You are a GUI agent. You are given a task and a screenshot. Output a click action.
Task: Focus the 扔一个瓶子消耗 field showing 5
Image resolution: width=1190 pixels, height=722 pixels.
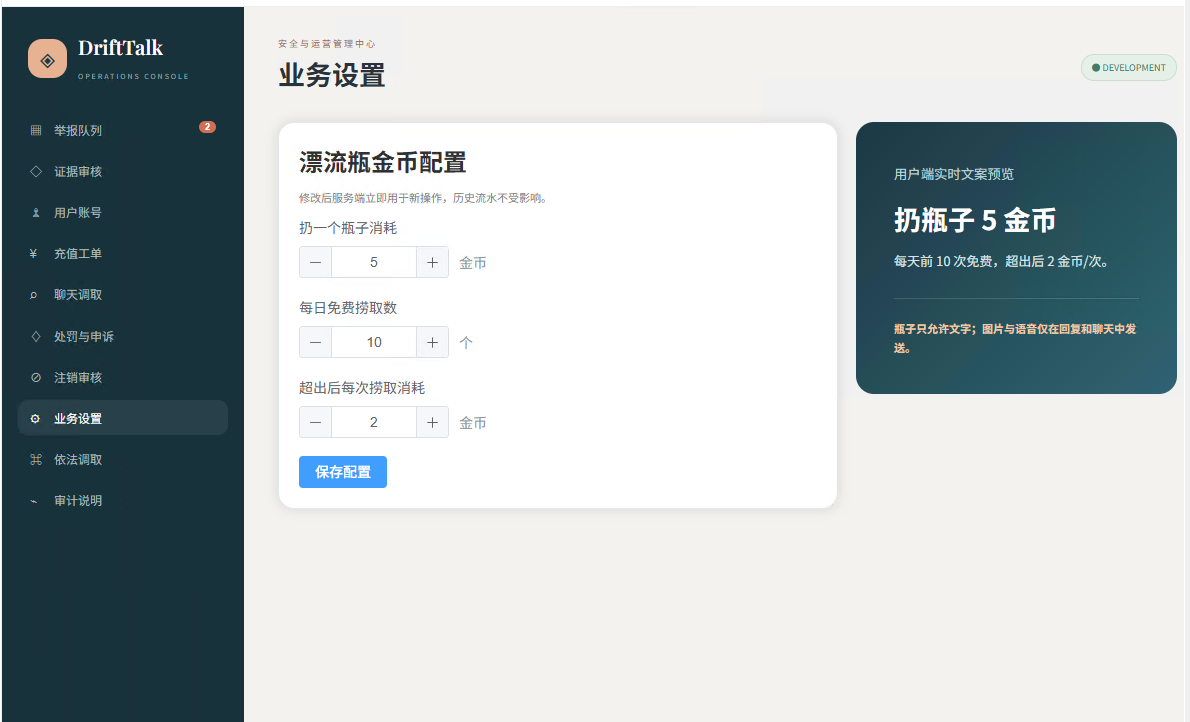pyautogui.click(x=374, y=263)
